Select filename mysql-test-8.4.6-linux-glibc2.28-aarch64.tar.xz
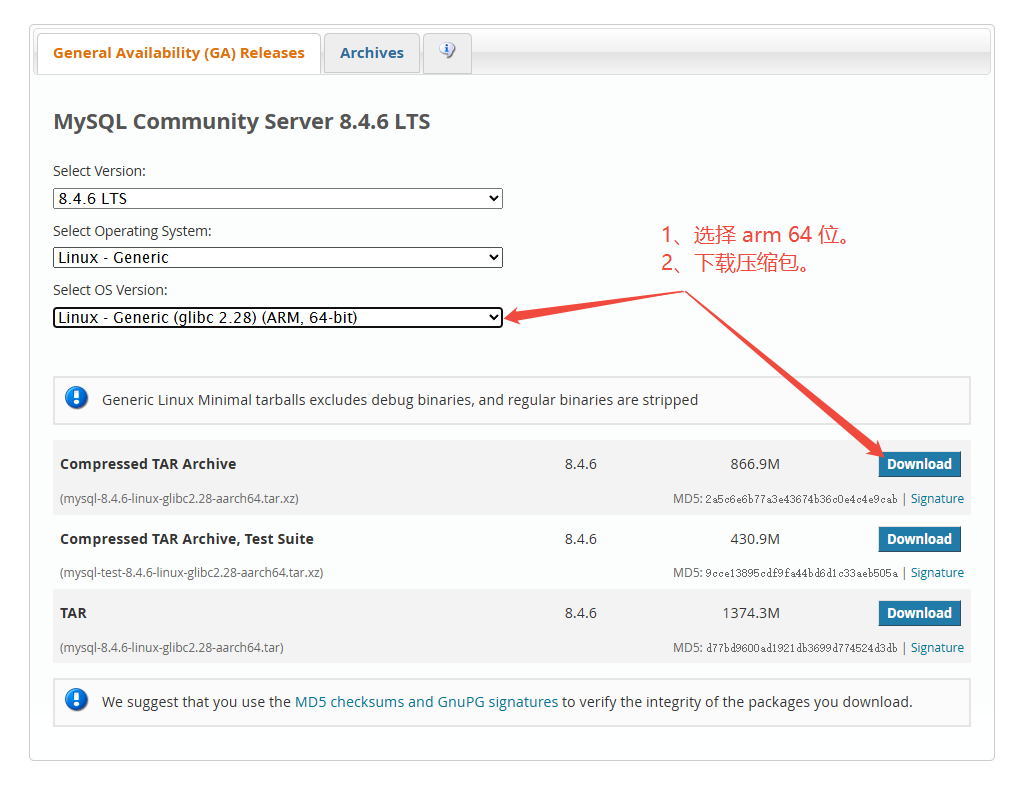Image resolution: width=1025 pixels, height=792 pixels. tap(192, 572)
